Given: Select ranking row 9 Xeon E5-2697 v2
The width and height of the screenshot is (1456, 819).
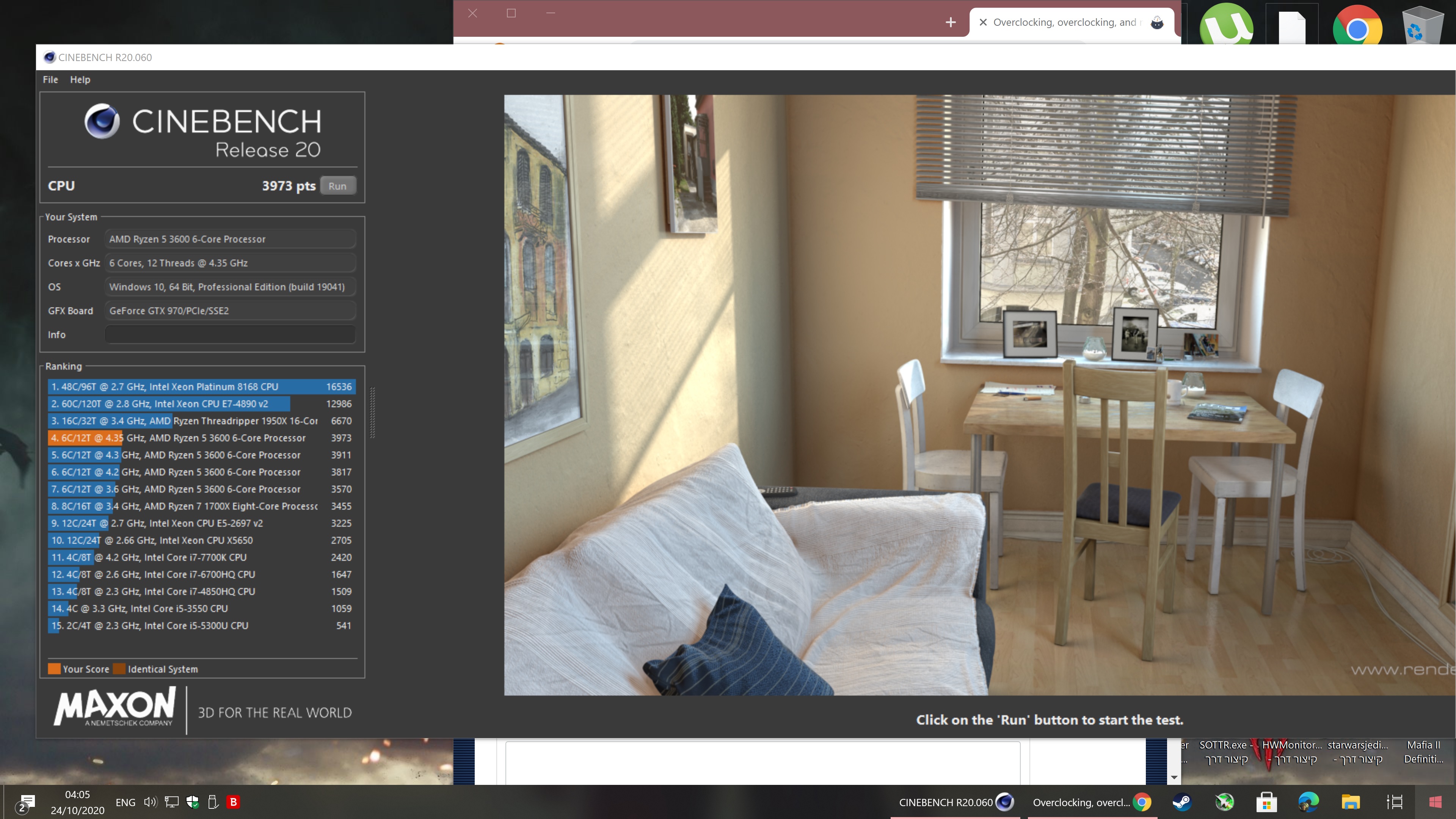Looking at the screenshot, I should (x=202, y=523).
